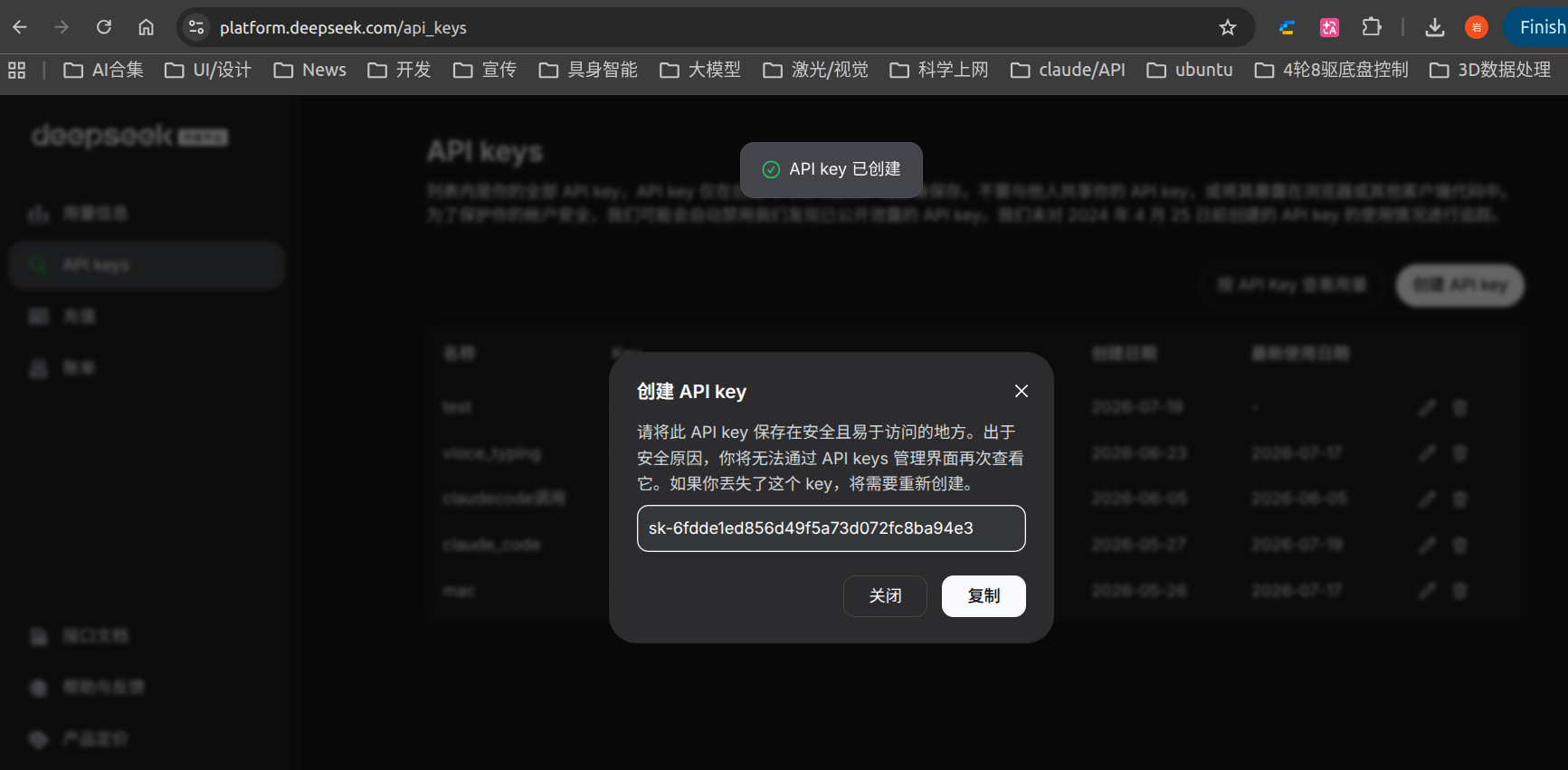Delete the key created 2026-05-27
Viewport: 1568px width, 770px height.
pos(1459,545)
